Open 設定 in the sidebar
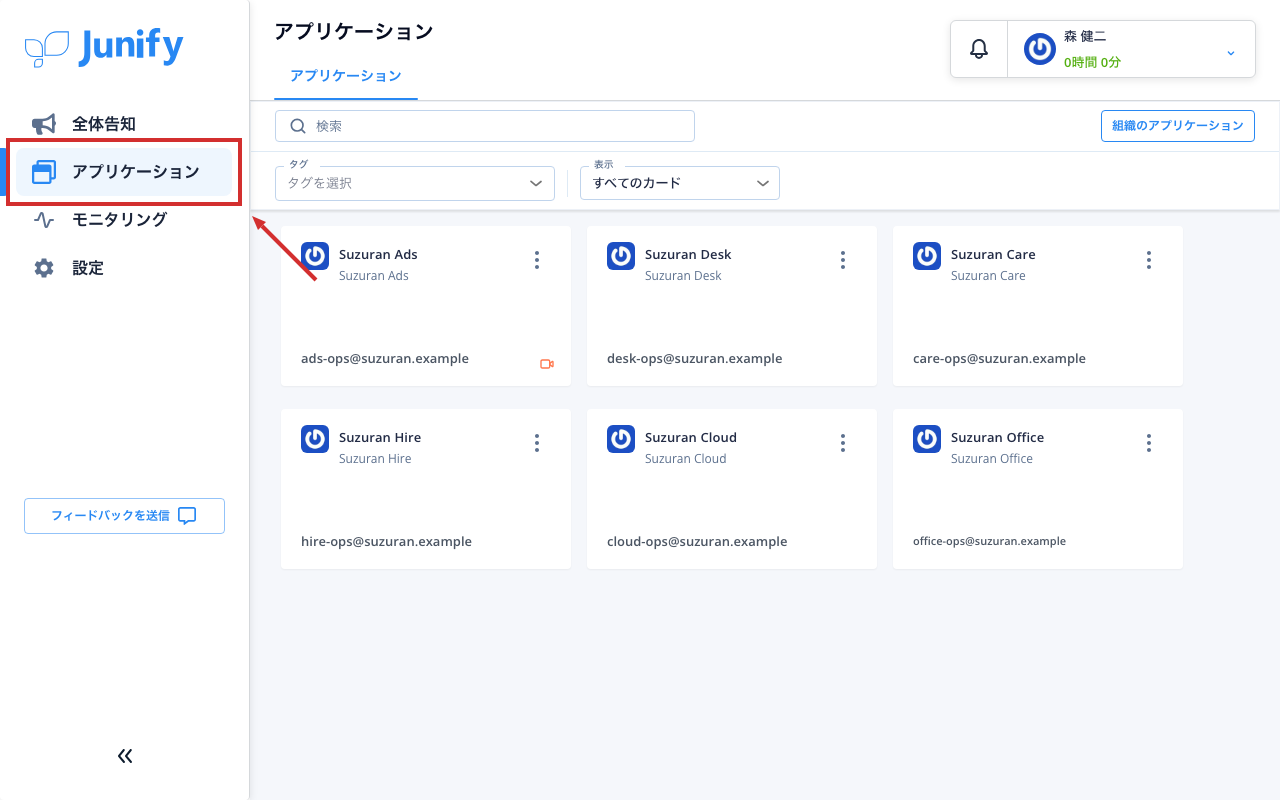Screen dimensions: 1280x800 (124, 268)
